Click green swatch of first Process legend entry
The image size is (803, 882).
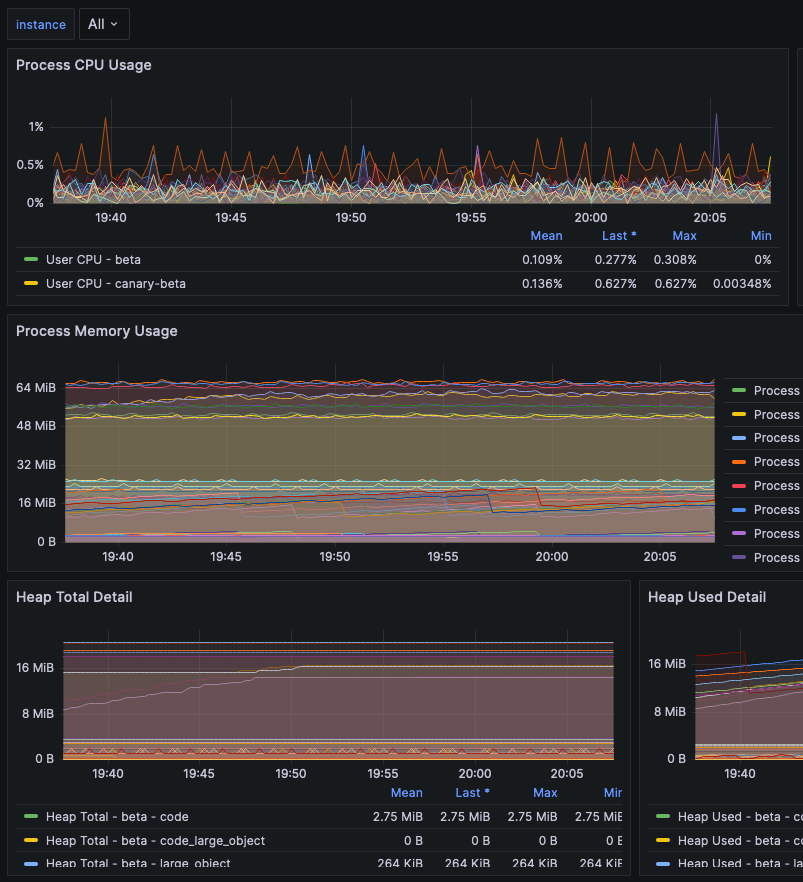[739, 390]
